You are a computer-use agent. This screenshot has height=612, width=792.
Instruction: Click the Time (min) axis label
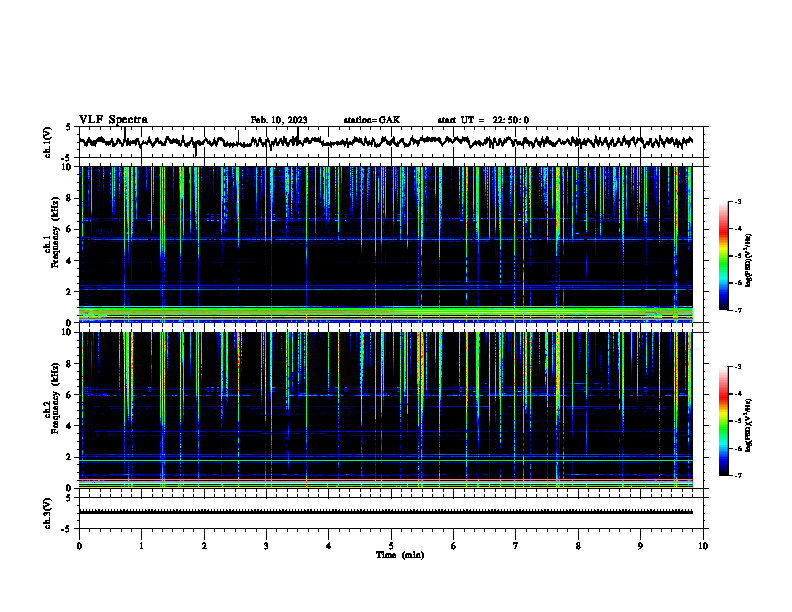pyautogui.click(x=400, y=555)
